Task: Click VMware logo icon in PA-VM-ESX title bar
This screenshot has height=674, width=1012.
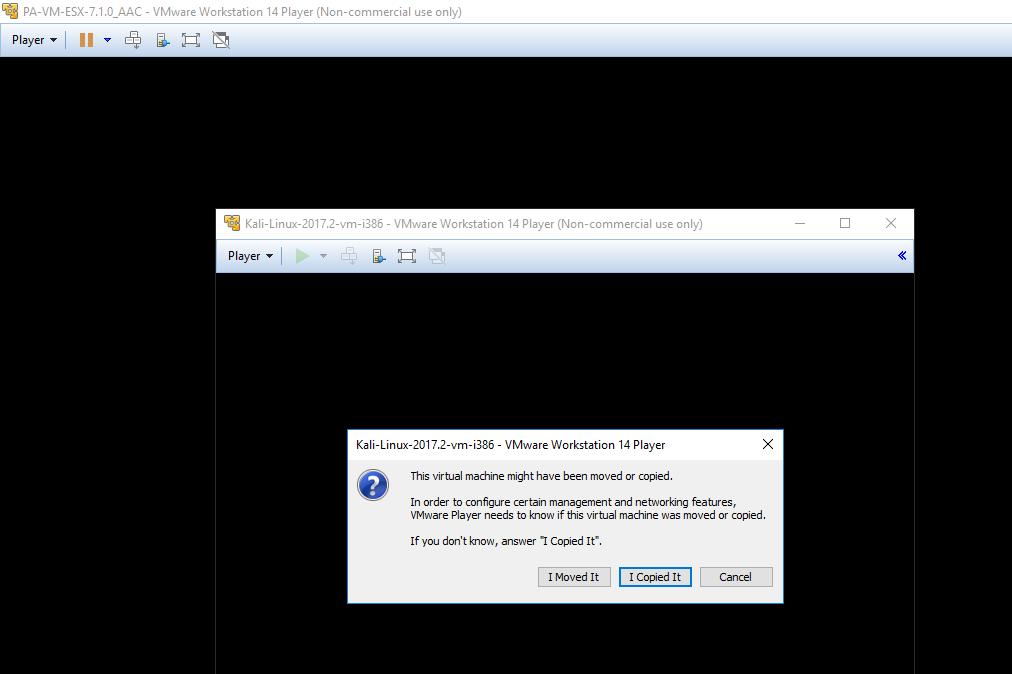Action: pyautogui.click(x=10, y=11)
